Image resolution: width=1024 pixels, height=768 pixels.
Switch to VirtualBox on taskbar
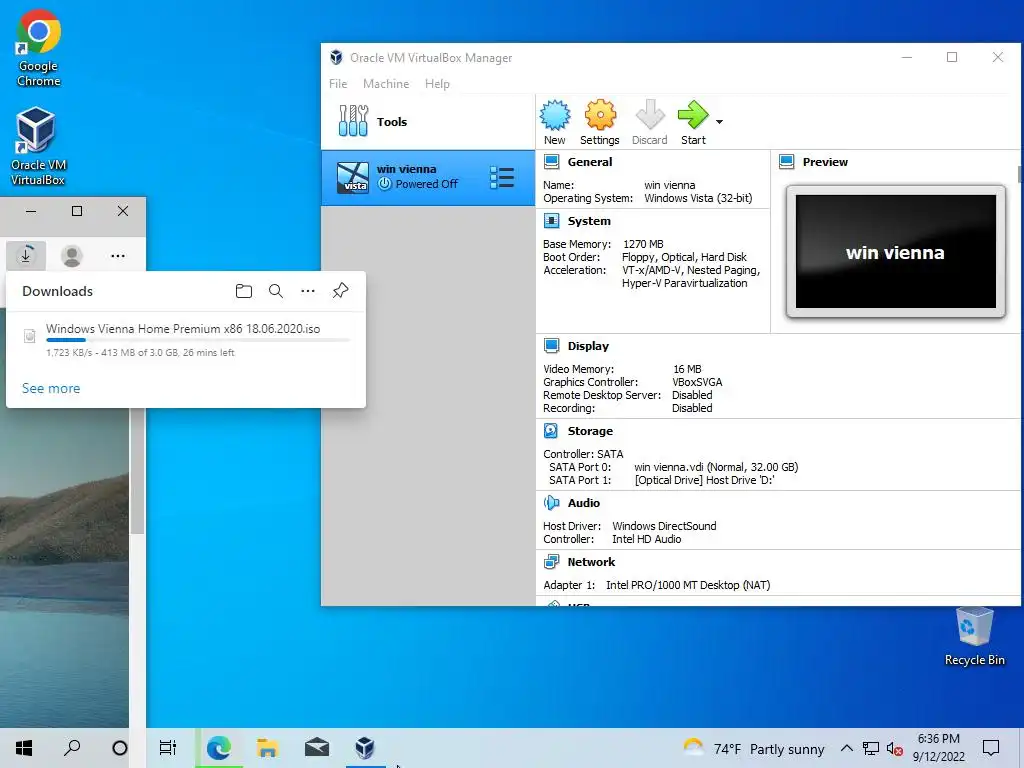tap(365, 748)
